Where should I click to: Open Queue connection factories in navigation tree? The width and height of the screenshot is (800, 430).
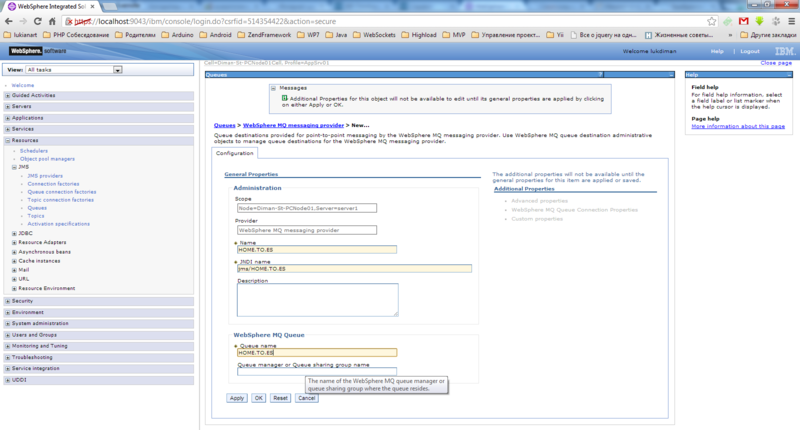point(62,192)
